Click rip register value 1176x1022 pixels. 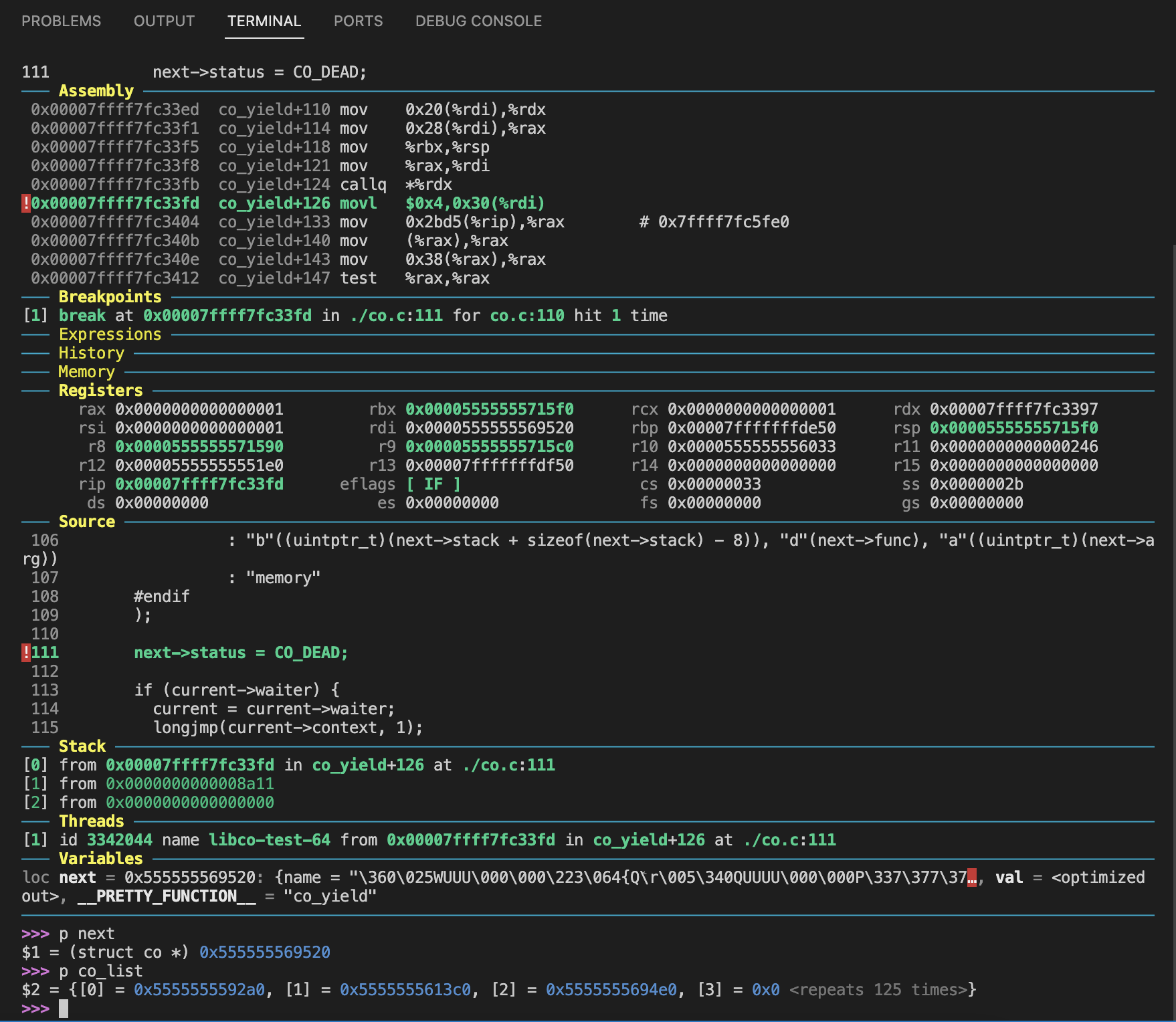(x=199, y=484)
